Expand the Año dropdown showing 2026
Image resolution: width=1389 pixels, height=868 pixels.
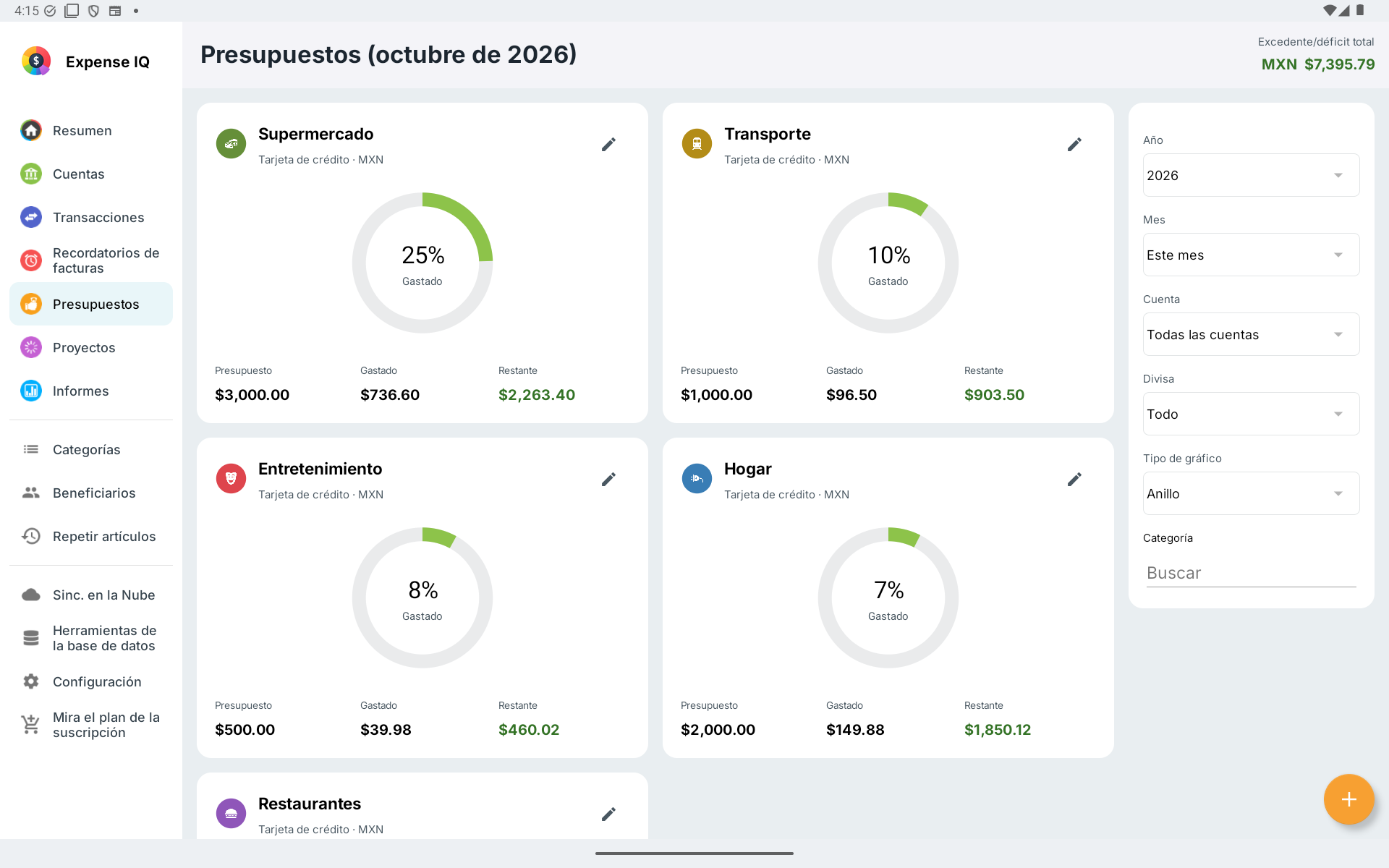pos(1251,175)
